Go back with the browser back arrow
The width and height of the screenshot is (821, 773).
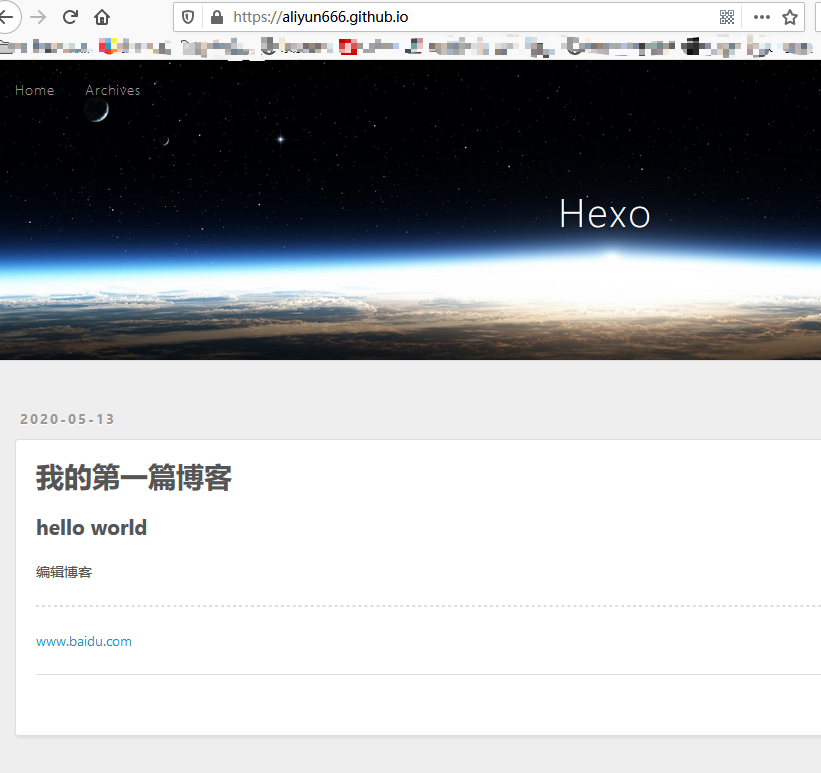7,17
